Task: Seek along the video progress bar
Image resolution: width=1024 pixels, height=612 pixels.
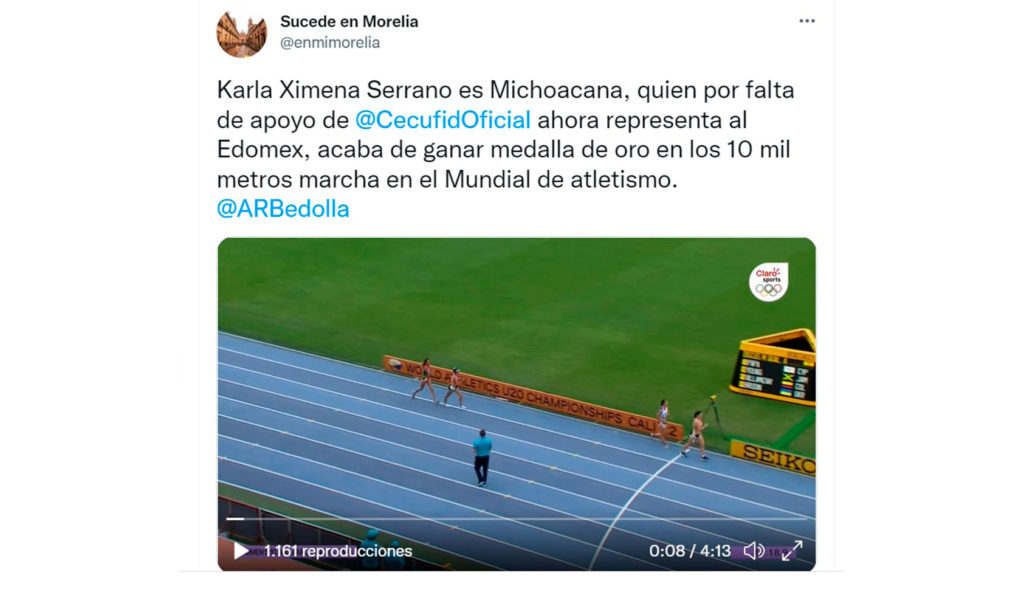Action: click(517, 519)
